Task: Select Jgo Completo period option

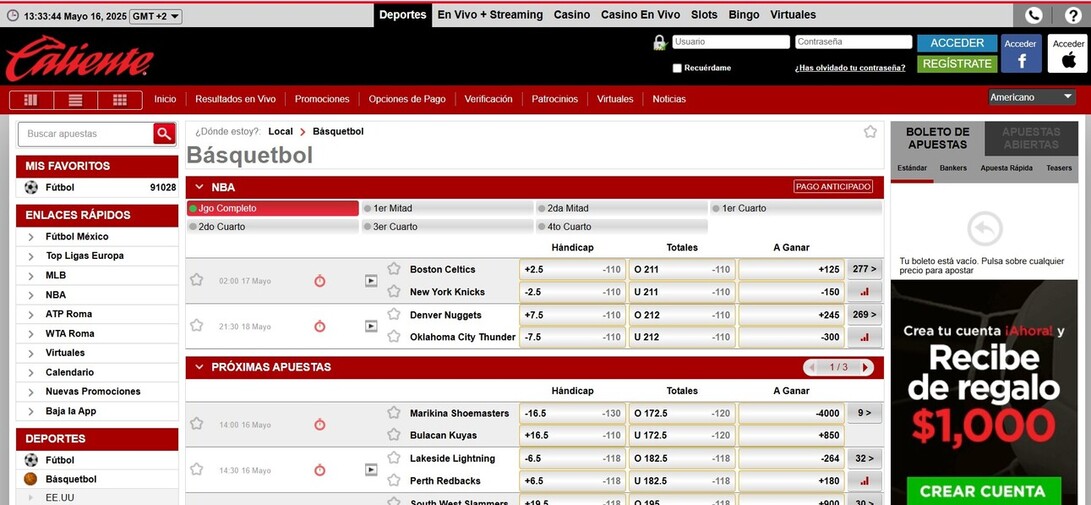Action: coord(273,208)
